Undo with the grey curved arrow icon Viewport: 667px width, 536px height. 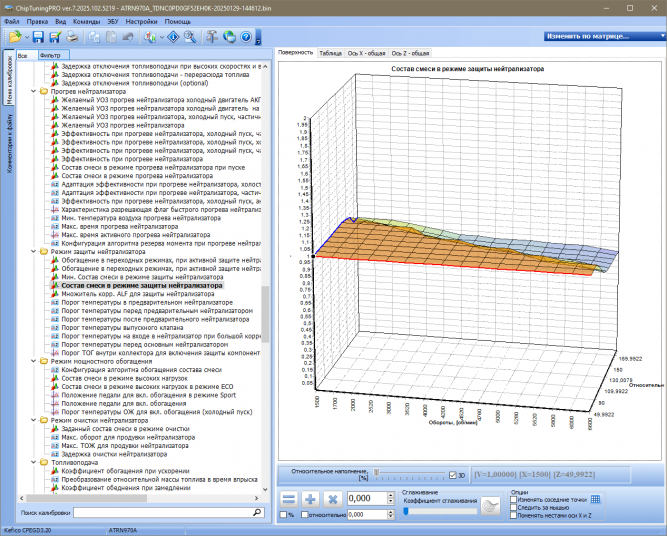click(x=128, y=37)
